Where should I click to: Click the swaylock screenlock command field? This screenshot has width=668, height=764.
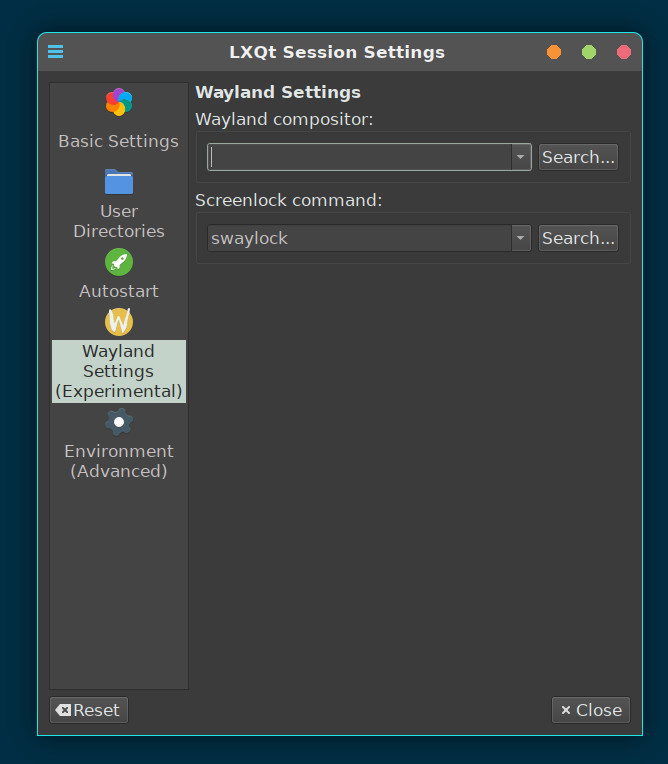[360, 238]
